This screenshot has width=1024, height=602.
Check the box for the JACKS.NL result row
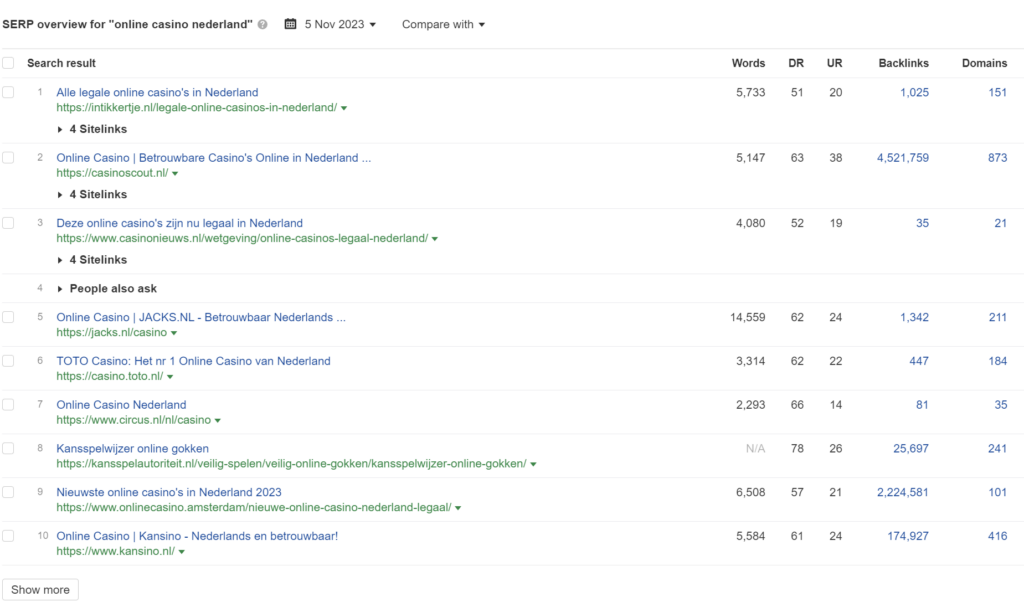pyautogui.click(x=9, y=317)
